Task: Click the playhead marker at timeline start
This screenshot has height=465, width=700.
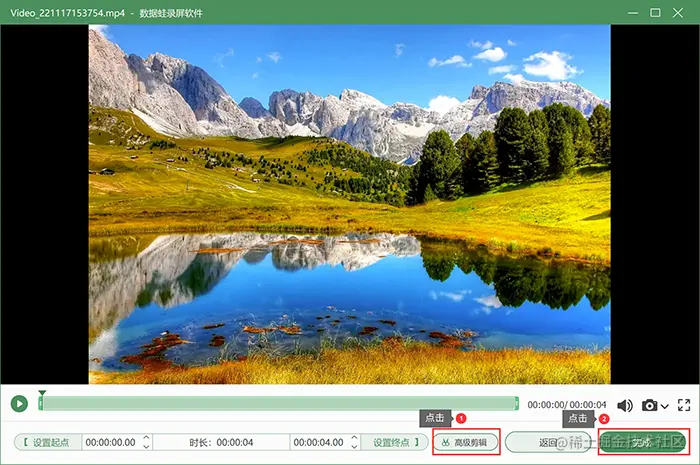Action: (42, 394)
